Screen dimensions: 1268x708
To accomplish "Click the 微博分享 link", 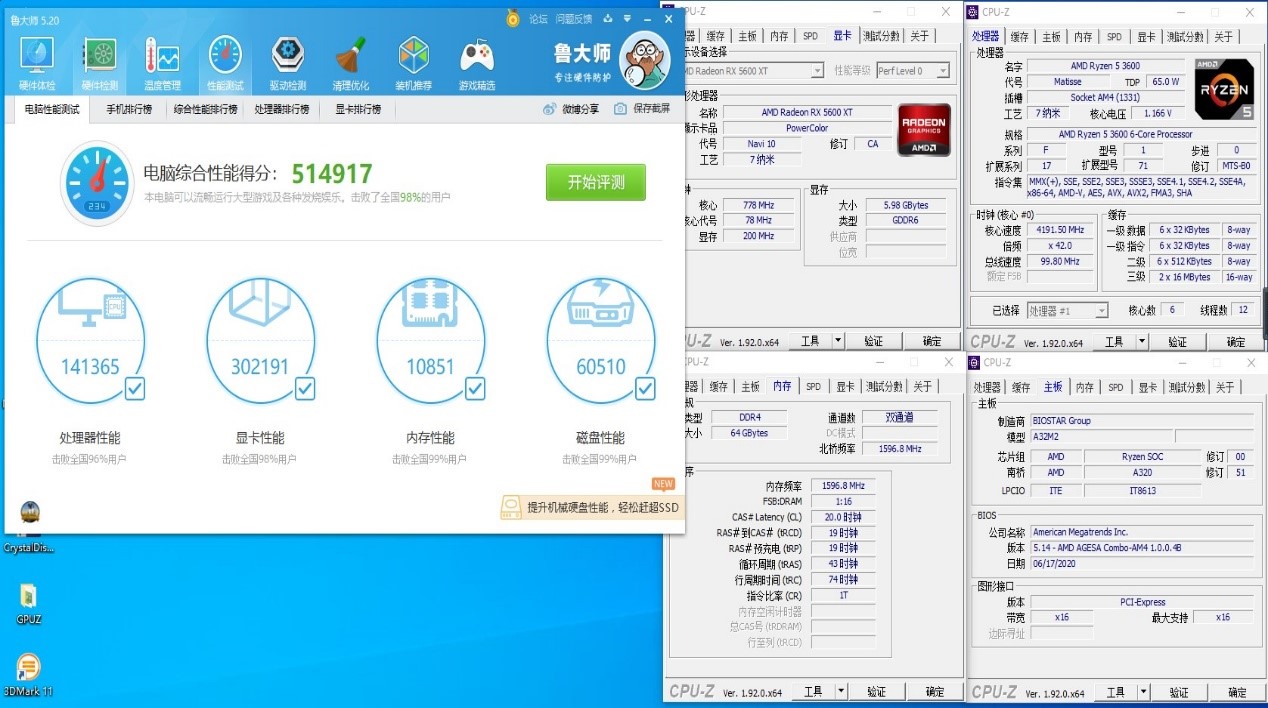I will [x=571, y=109].
